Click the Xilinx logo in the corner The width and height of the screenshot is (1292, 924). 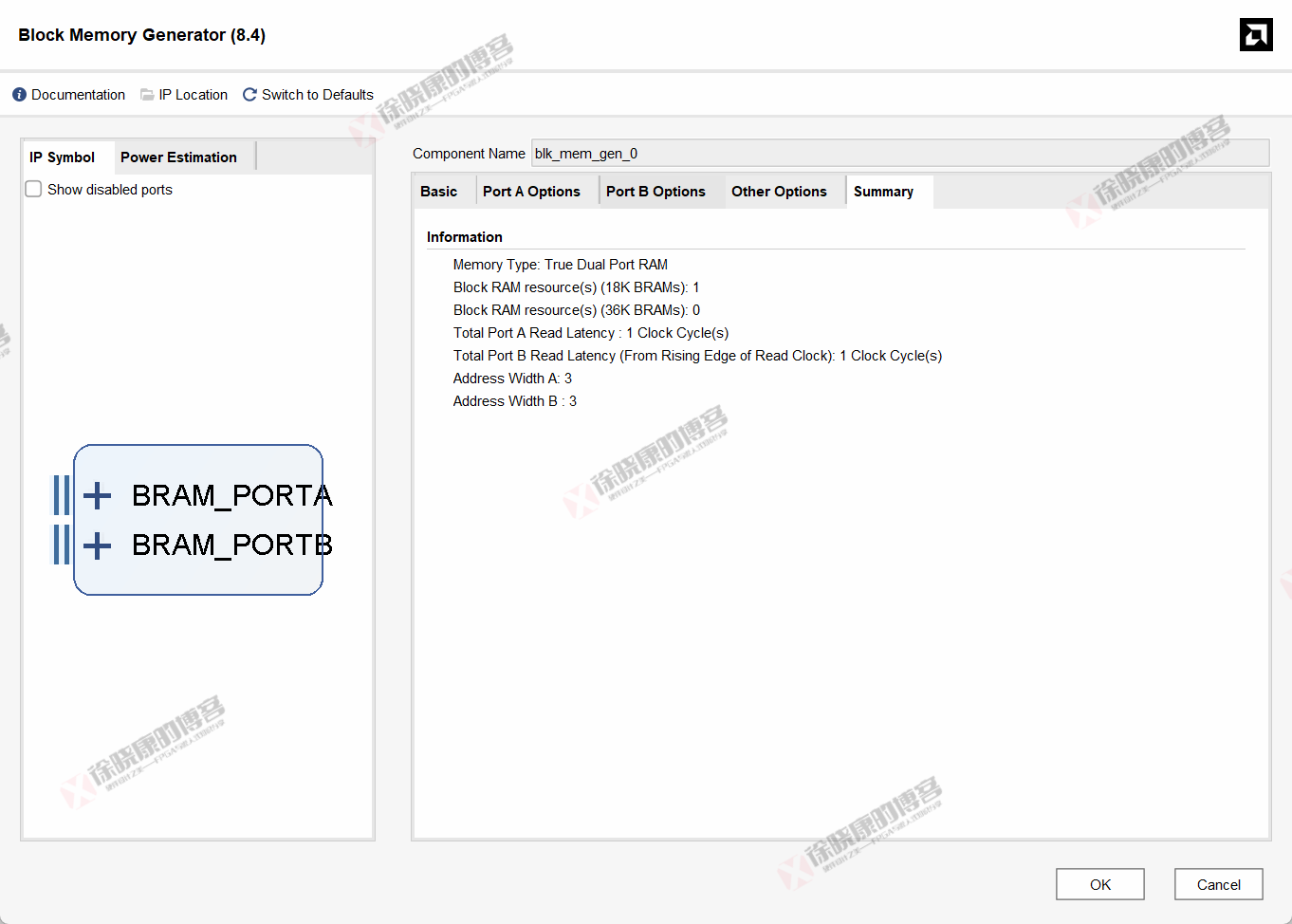click(1255, 34)
